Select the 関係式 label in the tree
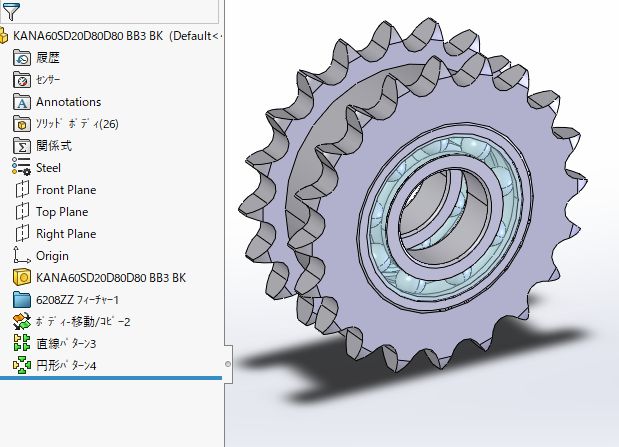 [x=54, y=146]
